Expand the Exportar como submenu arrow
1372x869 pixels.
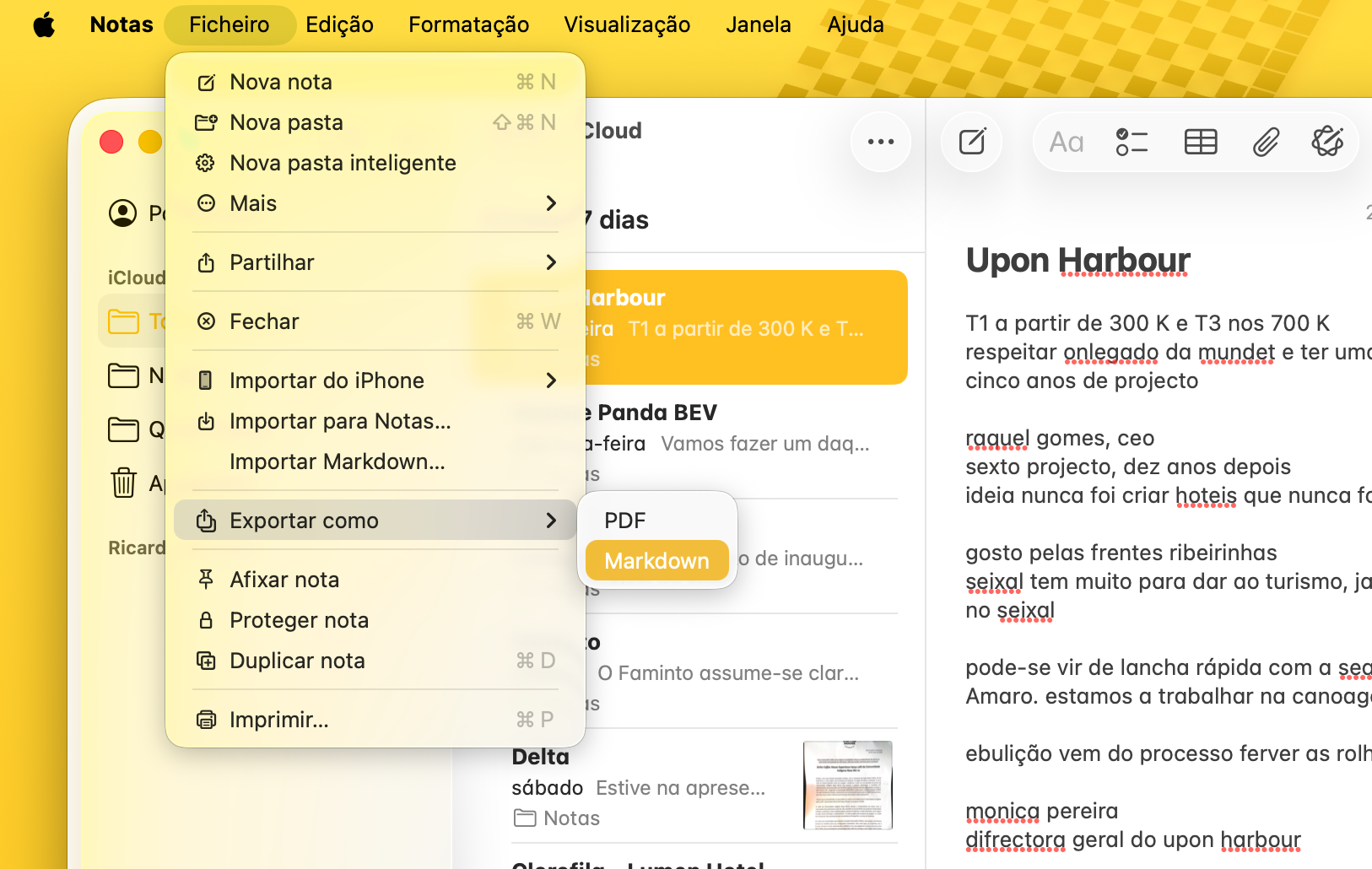[x=551, y=521]
